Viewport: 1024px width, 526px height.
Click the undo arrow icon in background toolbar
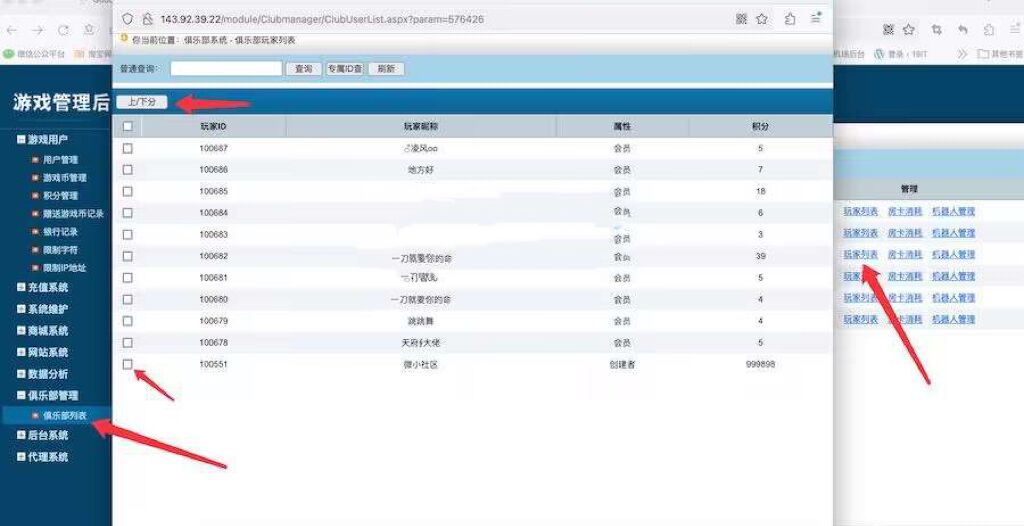(x=962, y=30)
